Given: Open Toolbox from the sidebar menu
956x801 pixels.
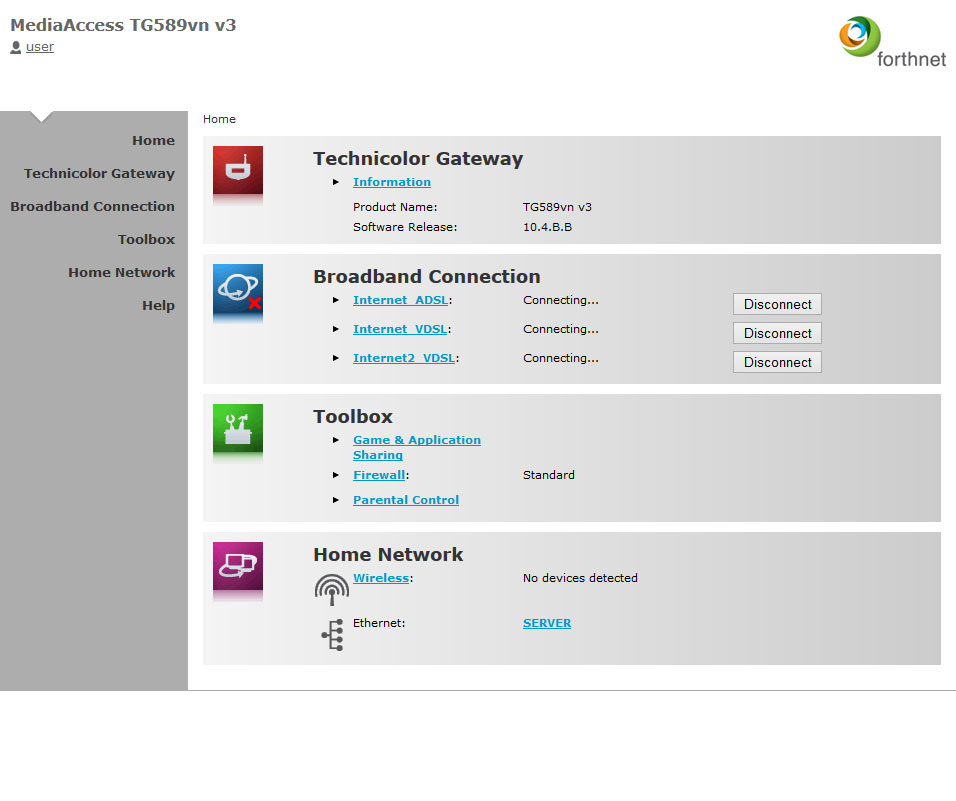Looking at the screenshot, I should pos(146,240).
